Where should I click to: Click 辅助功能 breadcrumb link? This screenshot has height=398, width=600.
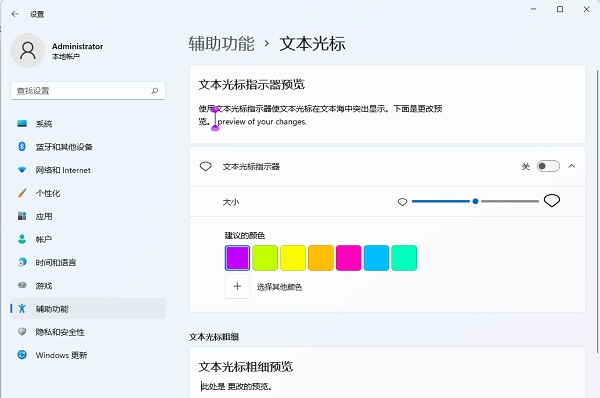221,44
